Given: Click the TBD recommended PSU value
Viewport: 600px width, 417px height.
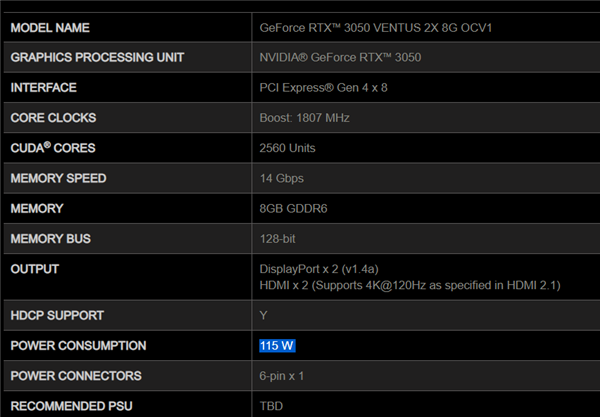Looking at the screenshot, I should pyautogui.click(x=271, y=406).
